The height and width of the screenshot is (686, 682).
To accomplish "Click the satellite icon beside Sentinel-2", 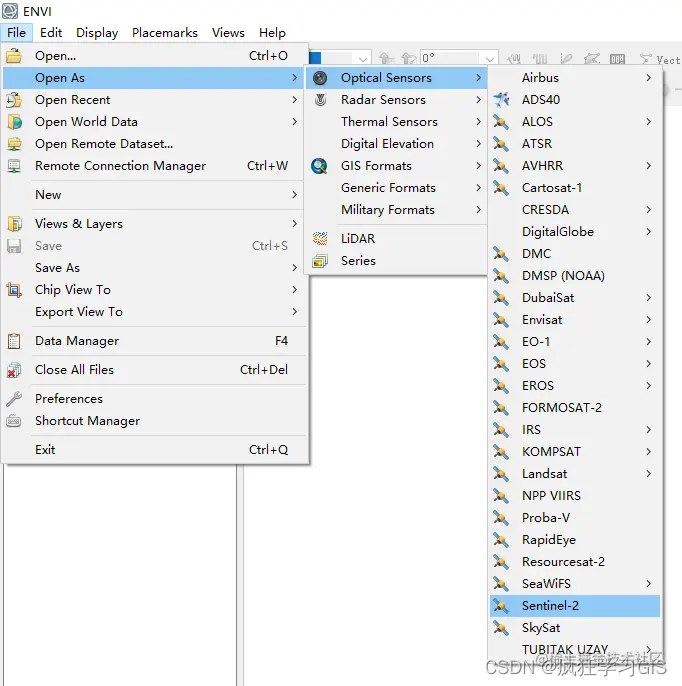I will [501, 606].
